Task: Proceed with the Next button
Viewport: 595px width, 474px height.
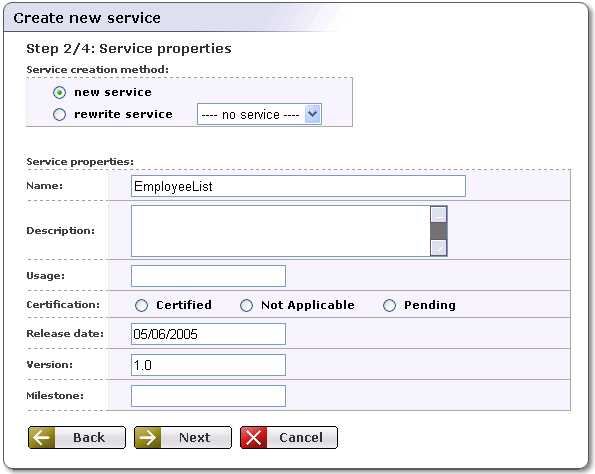Action: [x=183, y=438]
